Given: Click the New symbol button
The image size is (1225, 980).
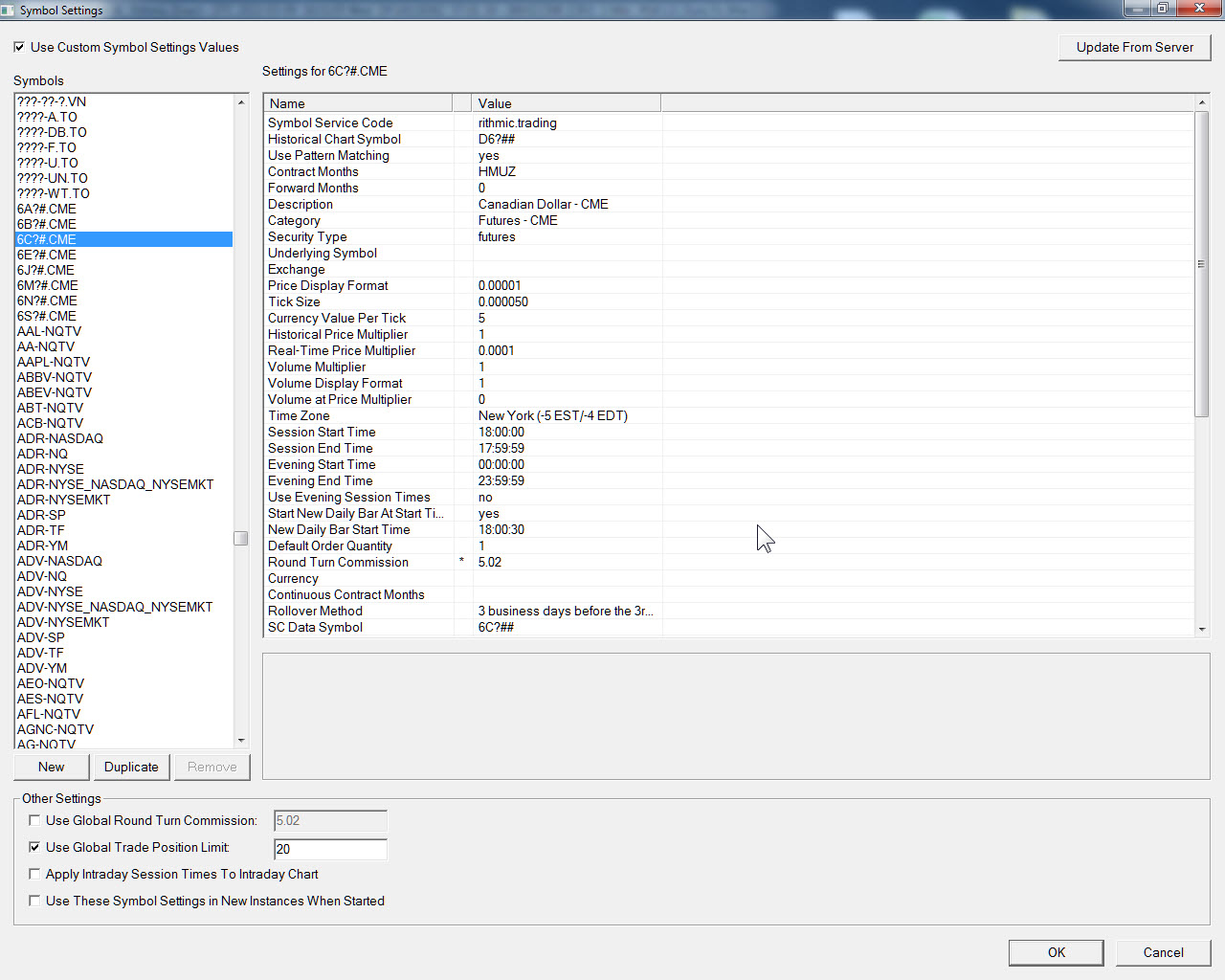Looking at the screenshot, I should click(52, 767).
